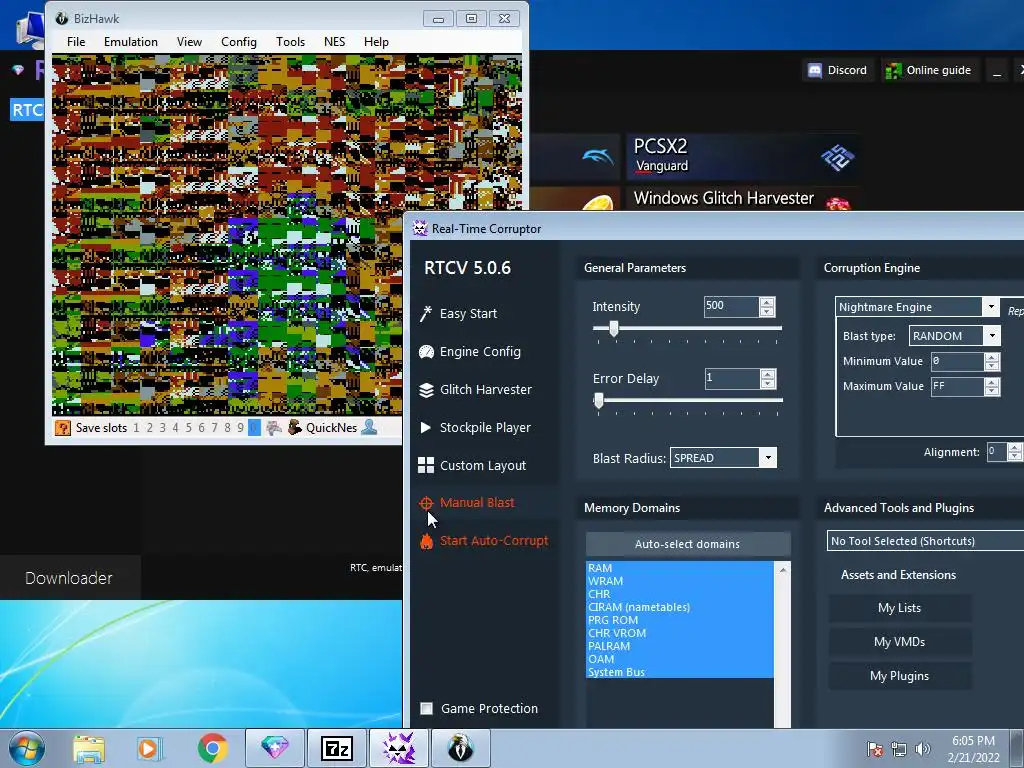Click the Action Center flag tray icon

pos(875,749)
